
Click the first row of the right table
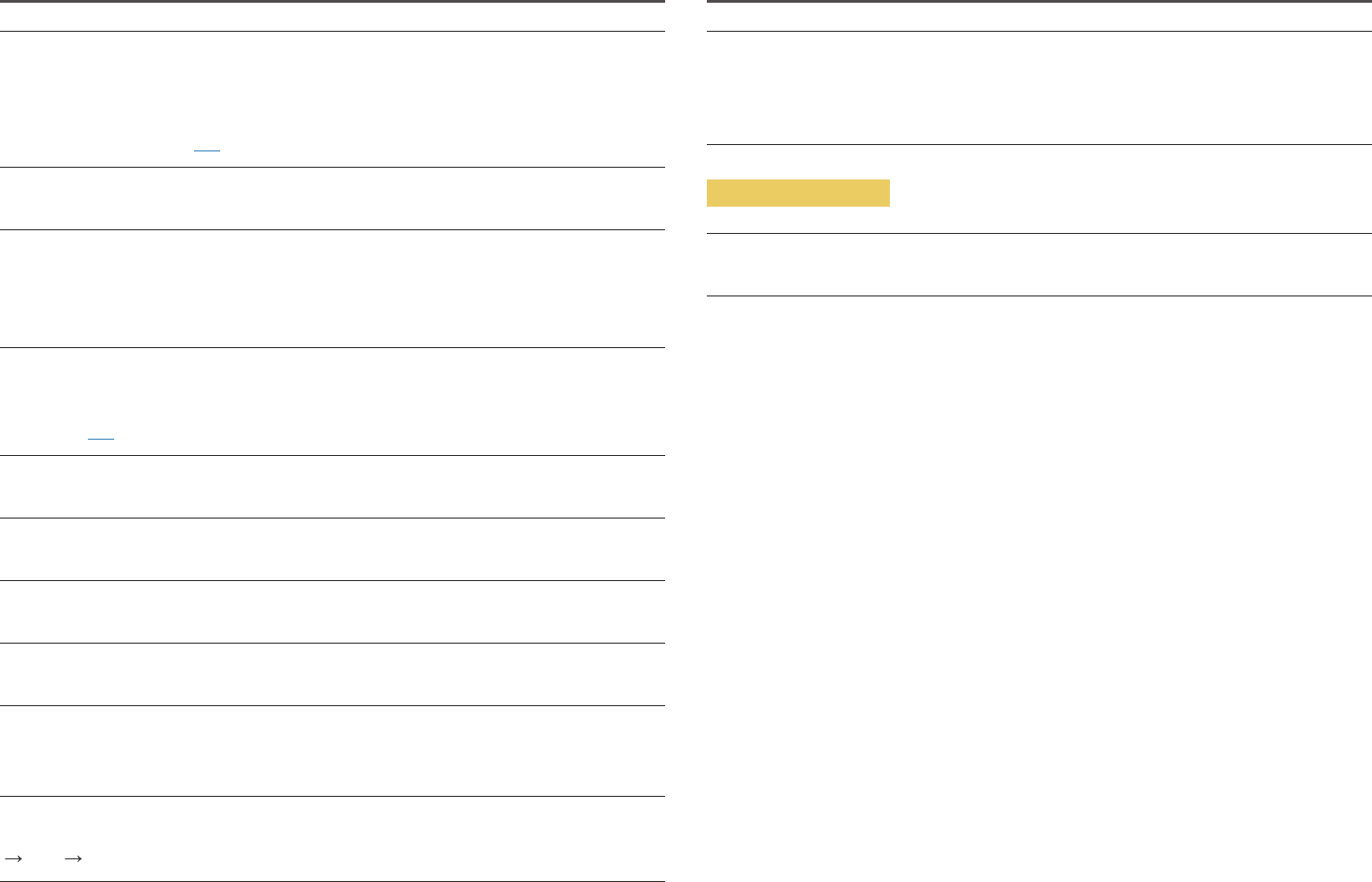1039,88
